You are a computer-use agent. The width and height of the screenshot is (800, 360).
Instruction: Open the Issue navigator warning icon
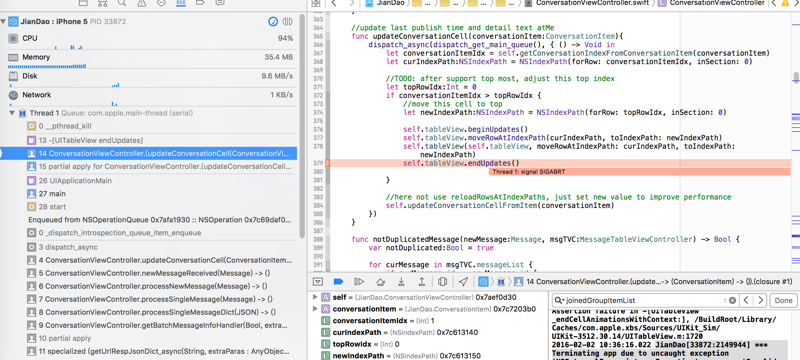pos(141,3)
